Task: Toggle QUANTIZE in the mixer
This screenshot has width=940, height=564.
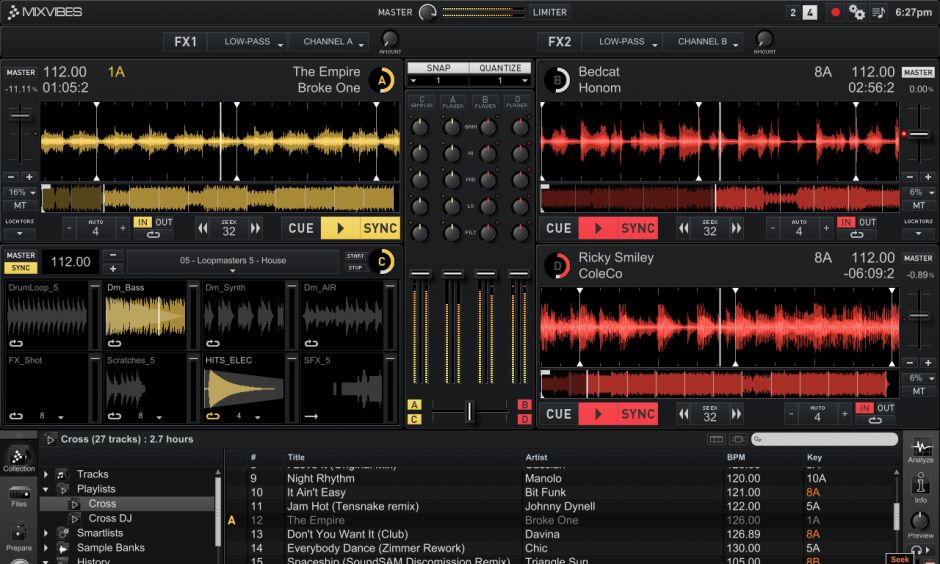Action: click(x=500, y=68)
